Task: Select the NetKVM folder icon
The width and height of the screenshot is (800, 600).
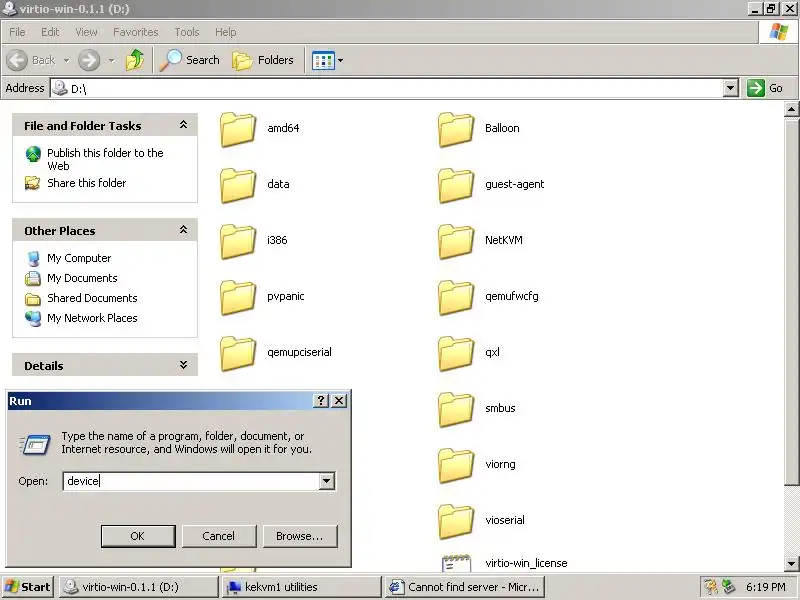Action: coord(456,241)
